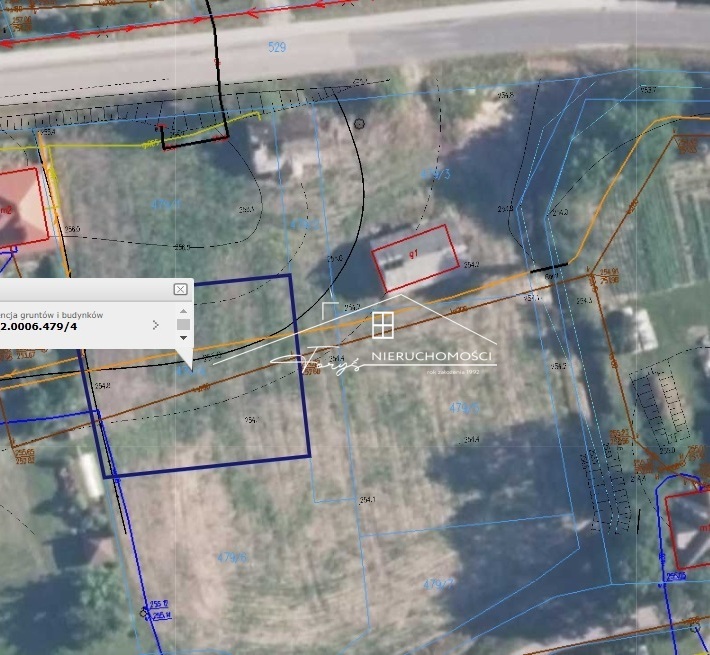Image resolution: width=710 pixels, height=655 pixels.
Task: Click the short black line segment on orange line
Action: pyautogui.click(x=548, y=267)
